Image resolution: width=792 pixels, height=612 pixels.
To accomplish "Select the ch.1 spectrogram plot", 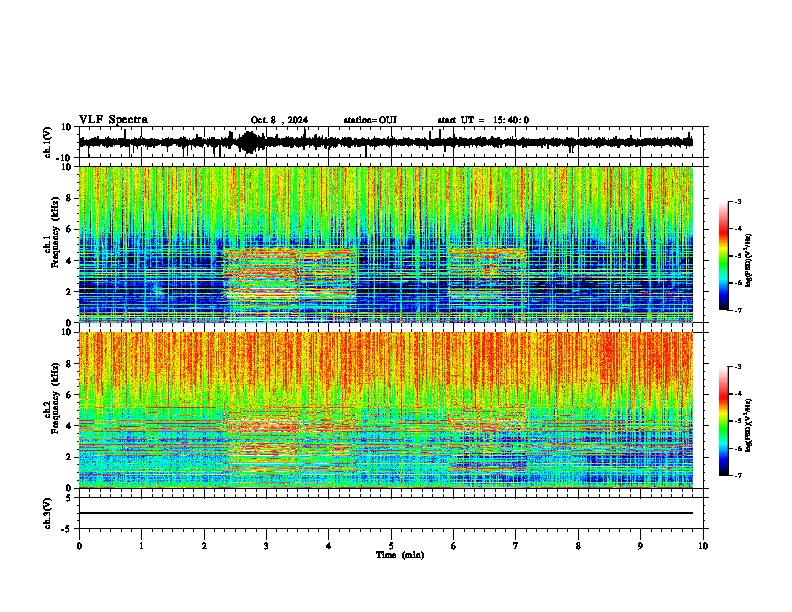I will point(386,244).
